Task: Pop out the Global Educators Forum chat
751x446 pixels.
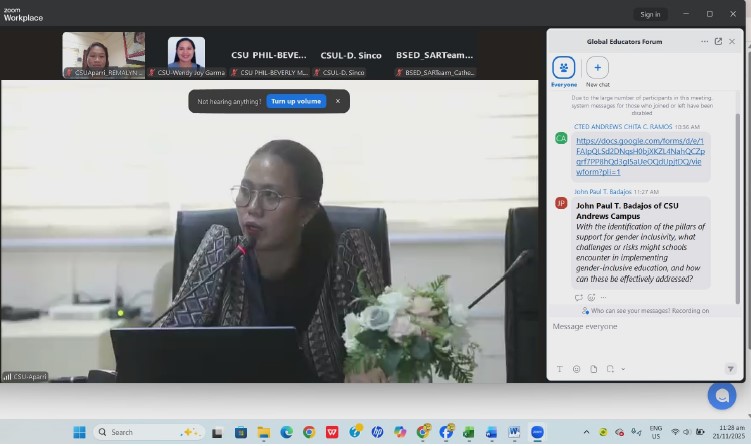Action: click(718, 41)
